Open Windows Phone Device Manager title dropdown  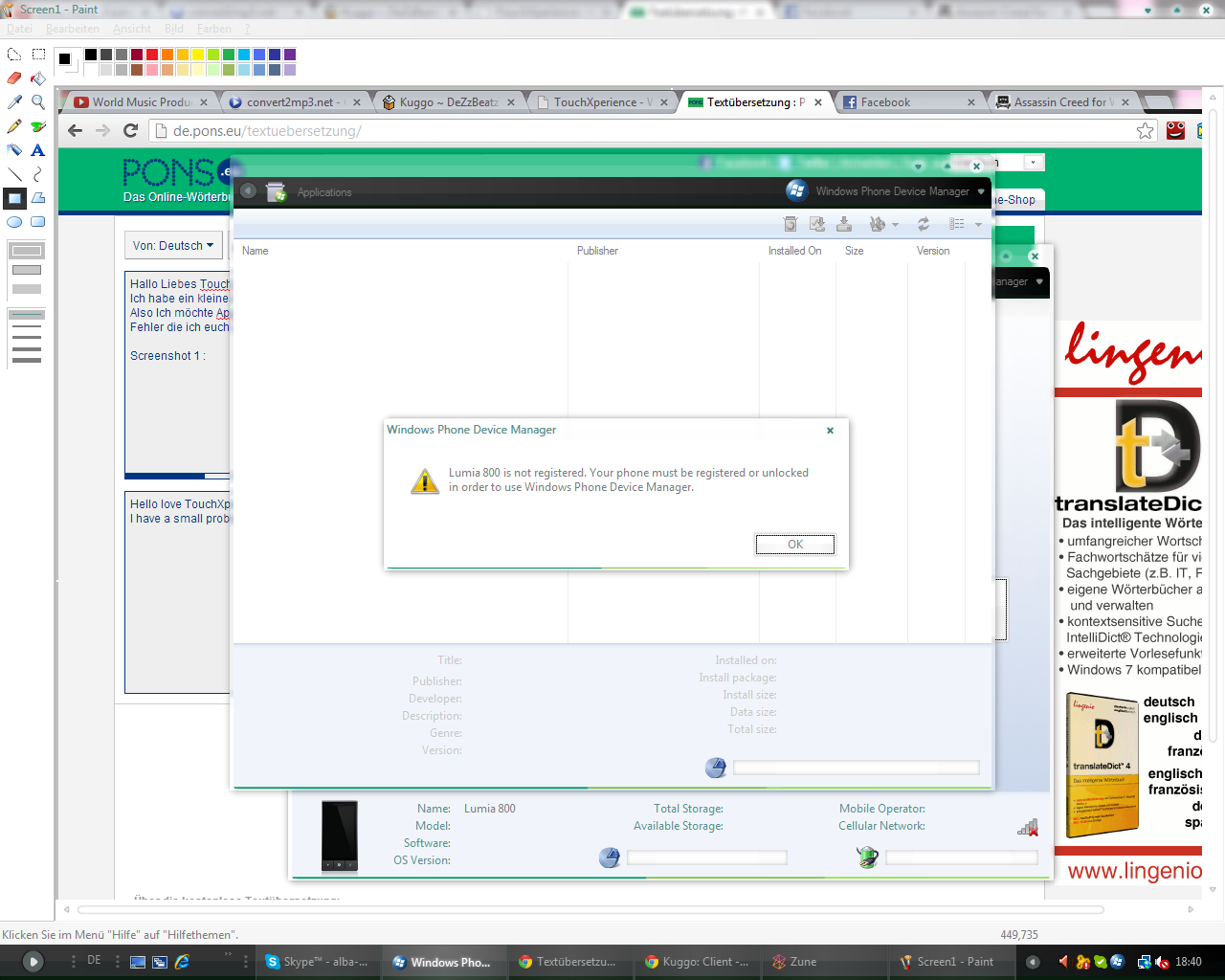pos(981,191)
